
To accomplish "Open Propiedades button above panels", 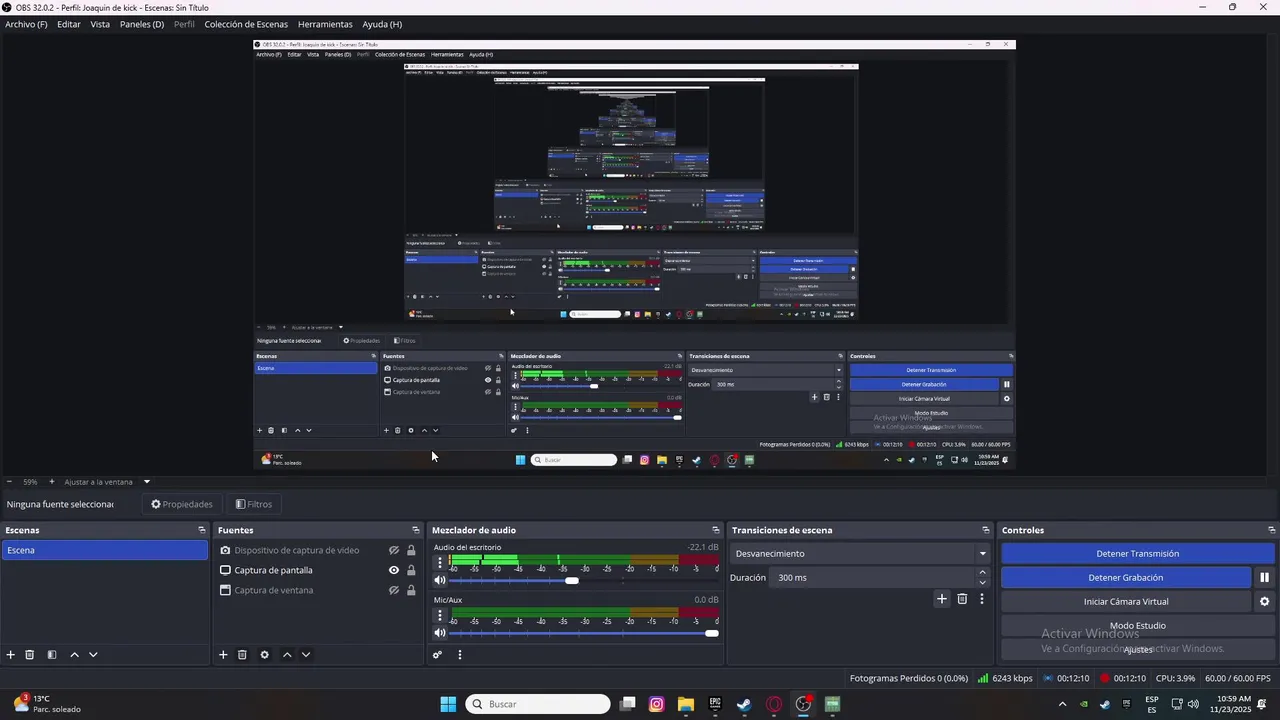I will click(182, 504).
